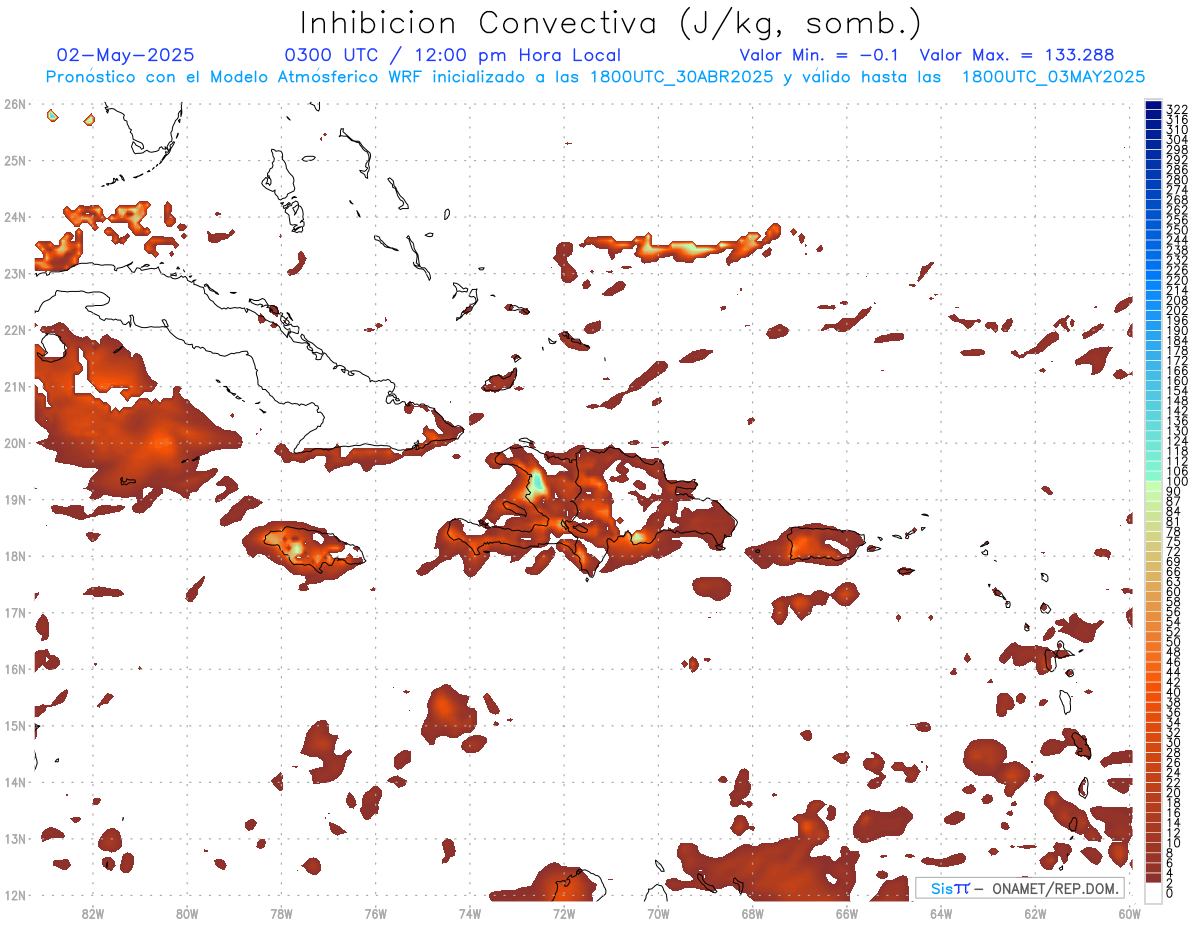Click the 22N latitude label

click(14, 330)
